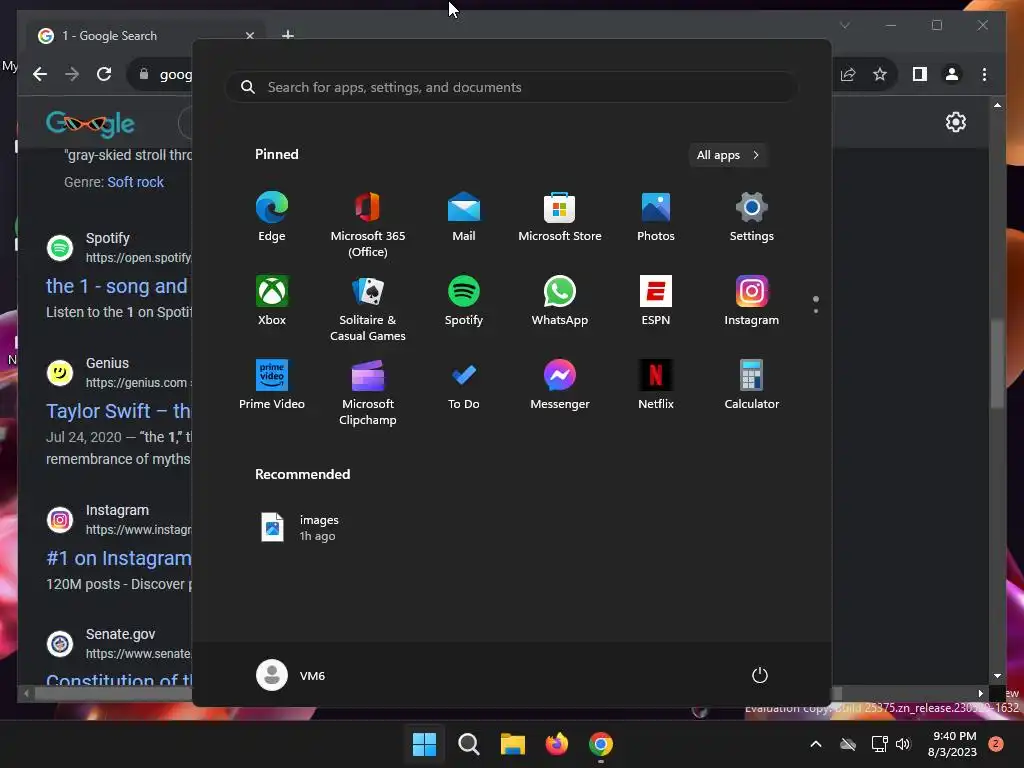Go to next page of pinned apps
The height and width of the screenshot is (768, 1024).
816,311
